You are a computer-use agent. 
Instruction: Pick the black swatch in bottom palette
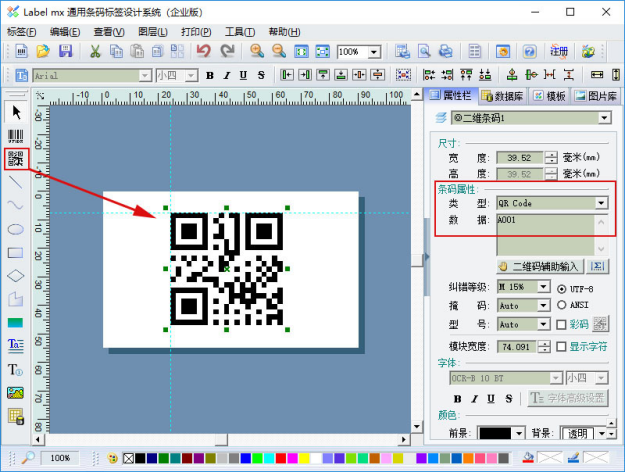(x=140, y=458)
